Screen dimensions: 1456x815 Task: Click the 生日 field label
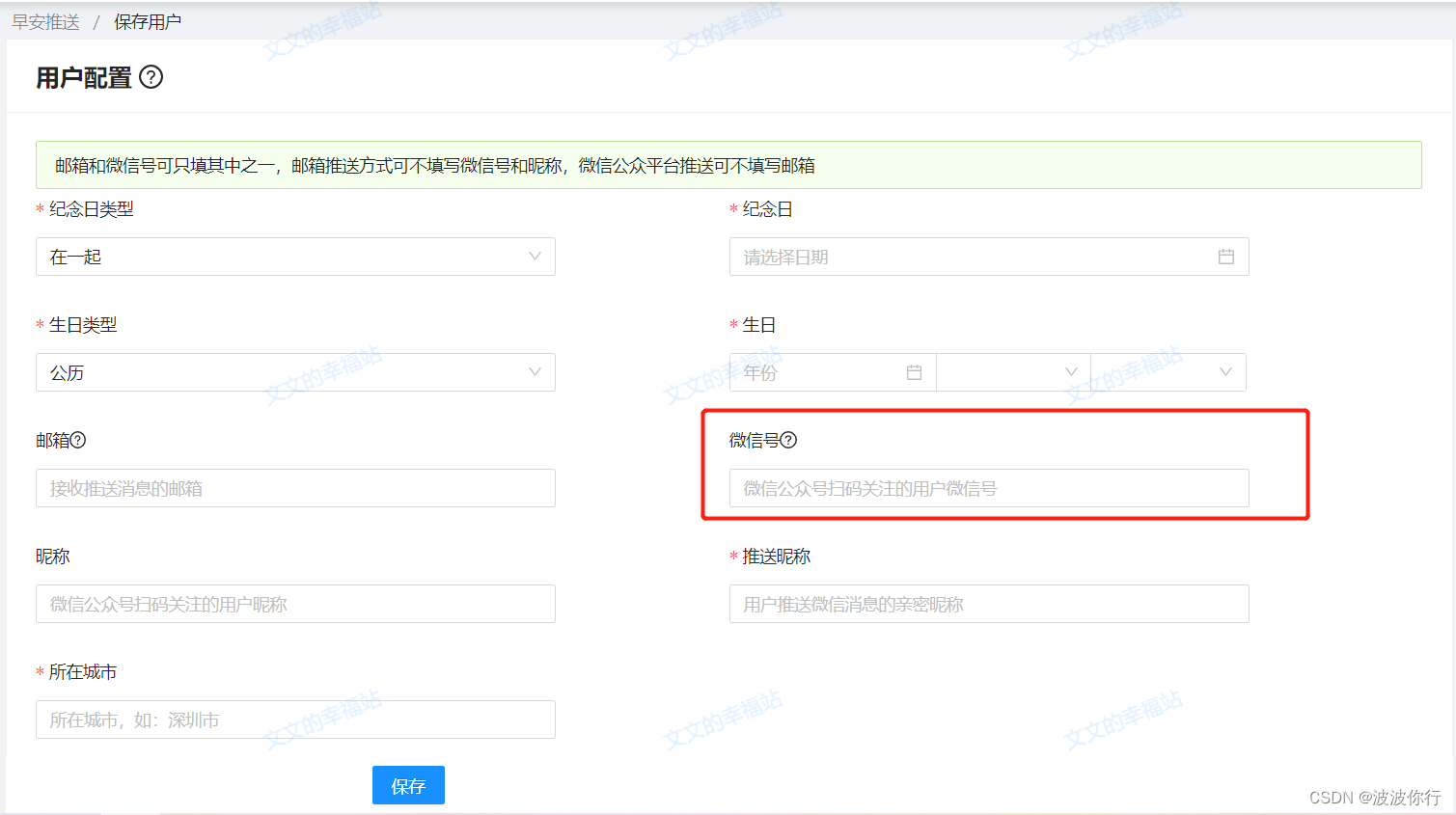(759, 325)
